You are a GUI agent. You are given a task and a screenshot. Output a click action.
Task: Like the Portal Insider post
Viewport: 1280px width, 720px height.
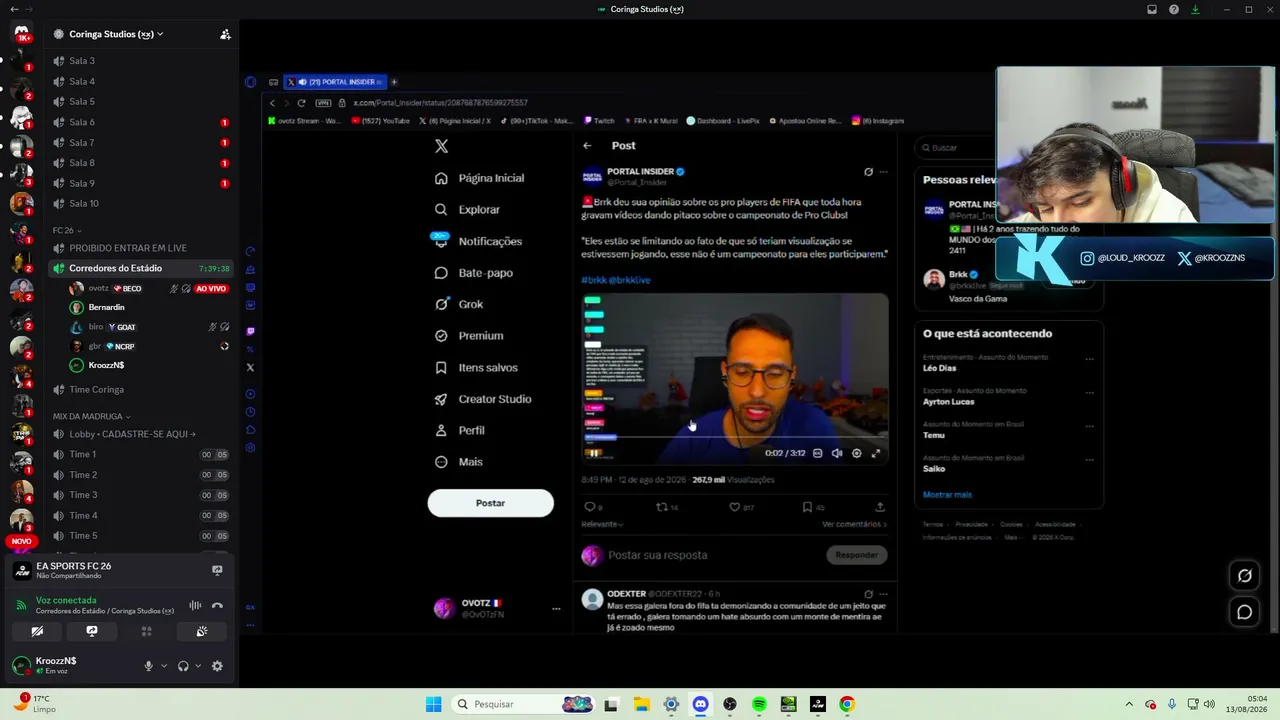734,507
